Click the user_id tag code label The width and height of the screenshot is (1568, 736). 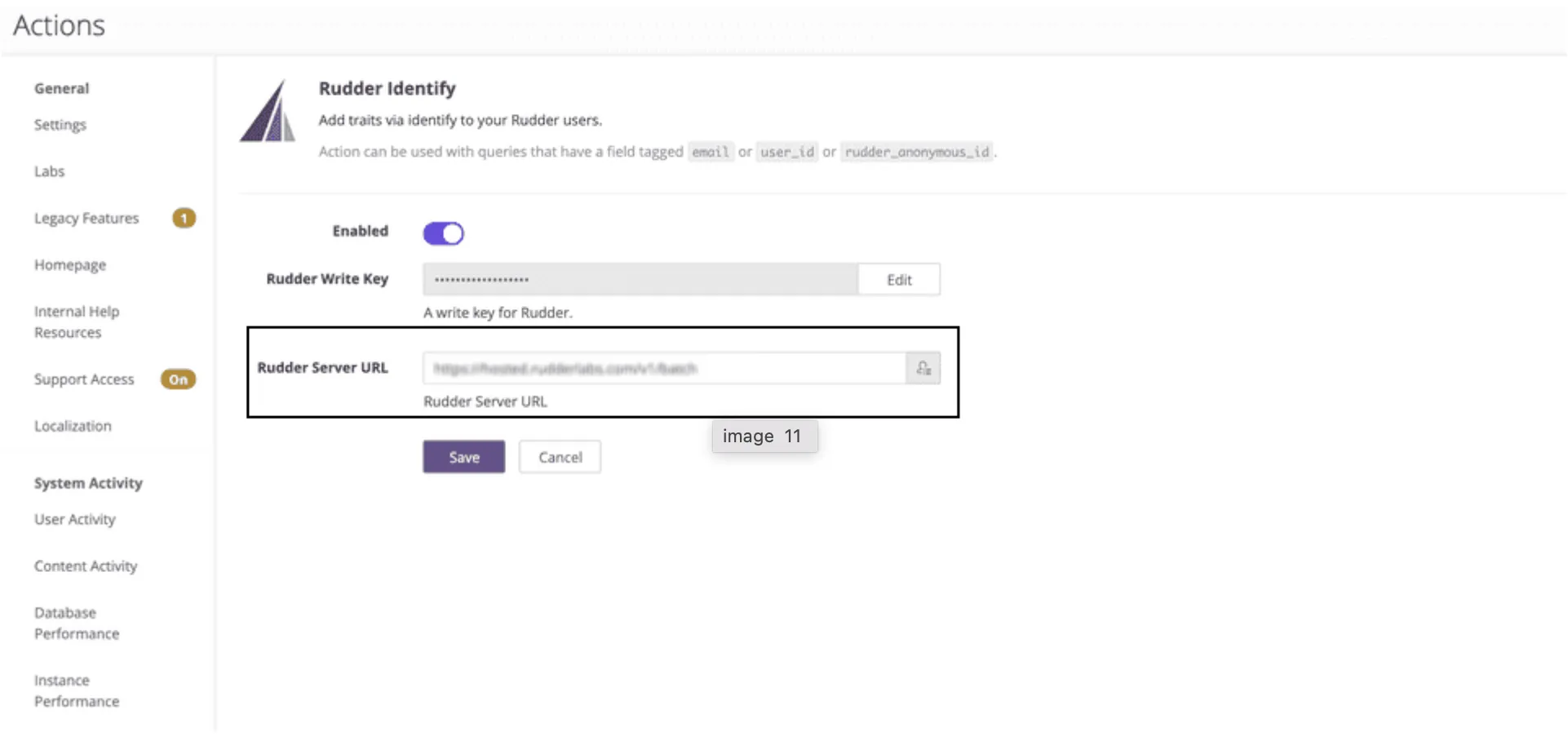click(x=787, y=152)
